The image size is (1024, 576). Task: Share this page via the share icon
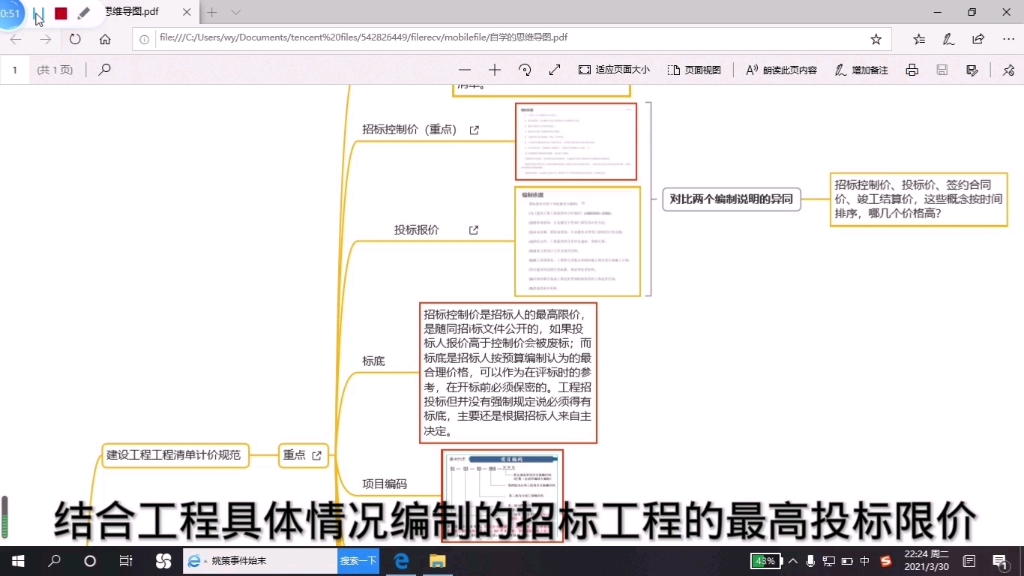coord(978,38)
